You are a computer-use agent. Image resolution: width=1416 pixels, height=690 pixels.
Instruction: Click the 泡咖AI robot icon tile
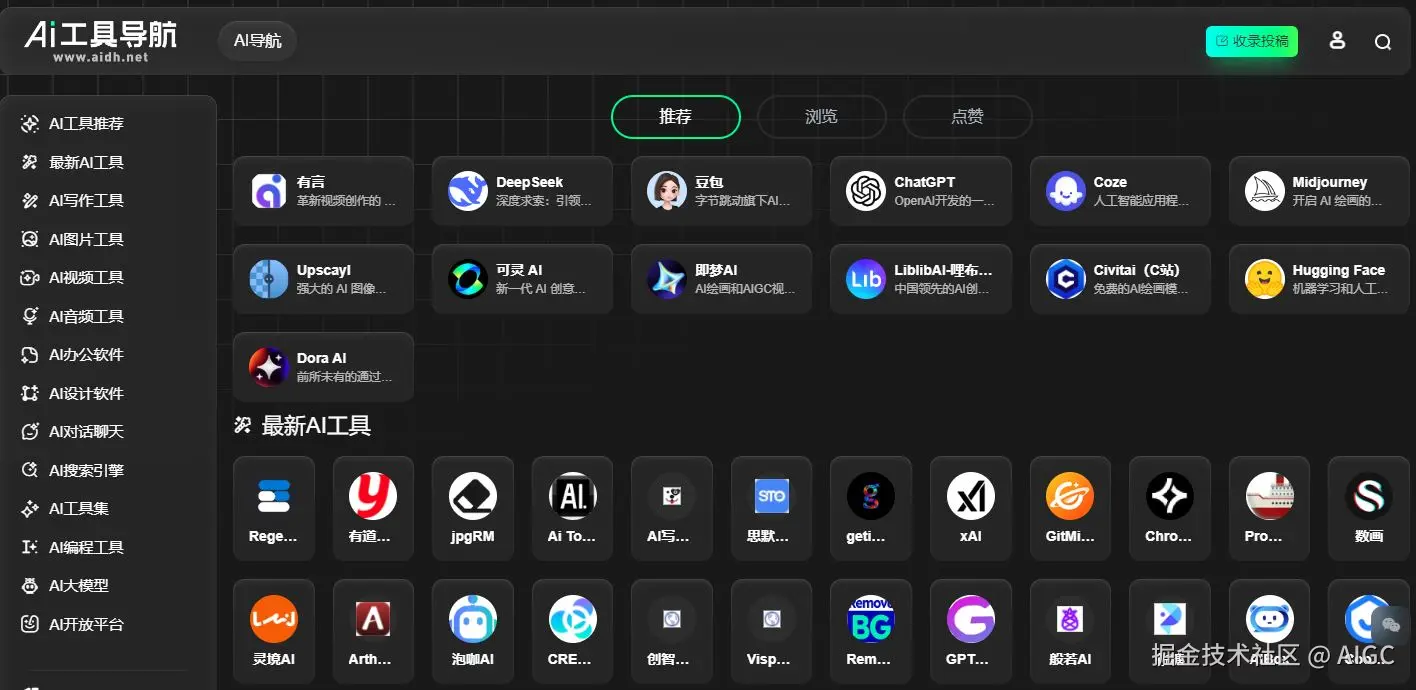(x=473, y=631)
